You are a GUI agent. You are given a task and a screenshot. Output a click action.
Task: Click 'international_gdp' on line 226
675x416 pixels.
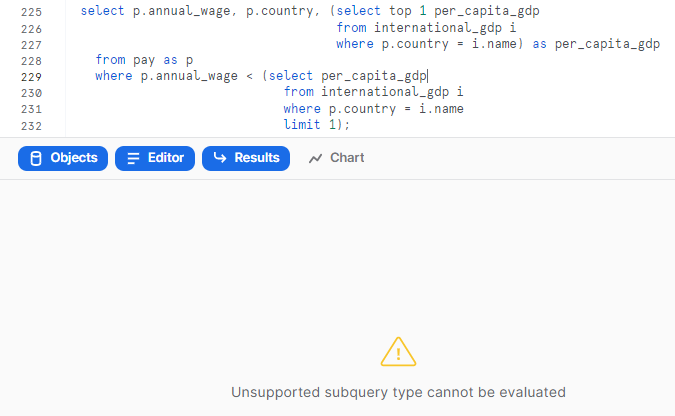[438, 28]
